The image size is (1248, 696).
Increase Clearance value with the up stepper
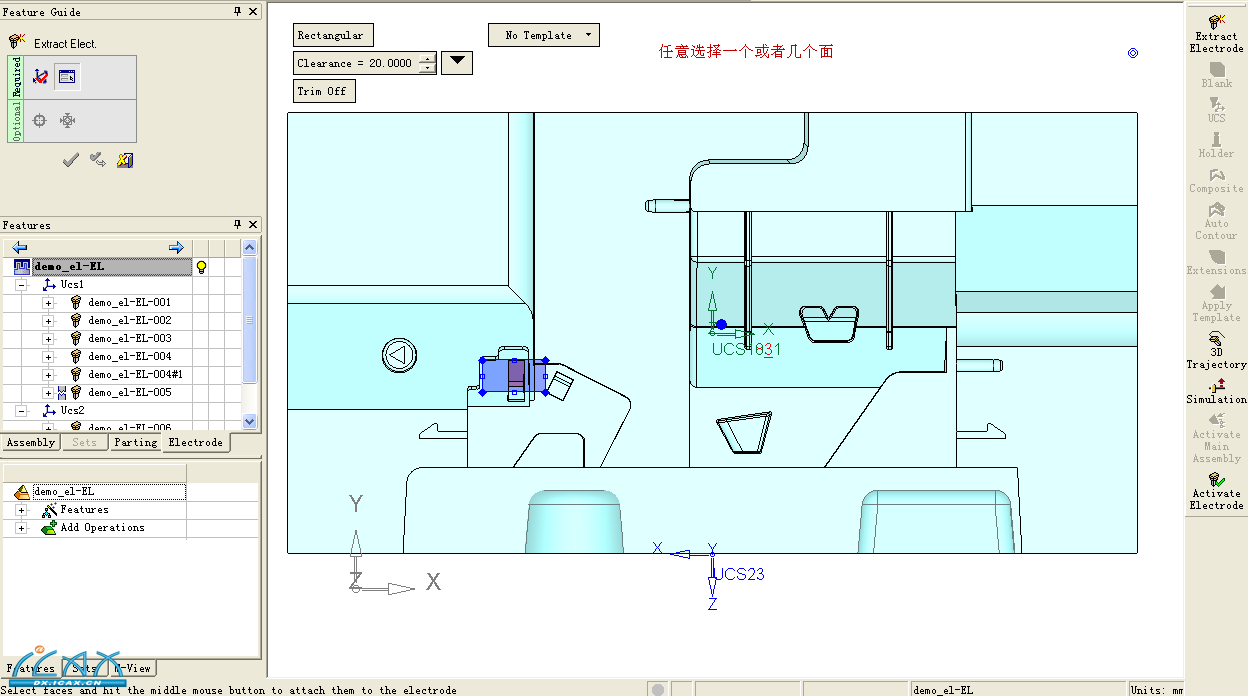tap(428, 58)
